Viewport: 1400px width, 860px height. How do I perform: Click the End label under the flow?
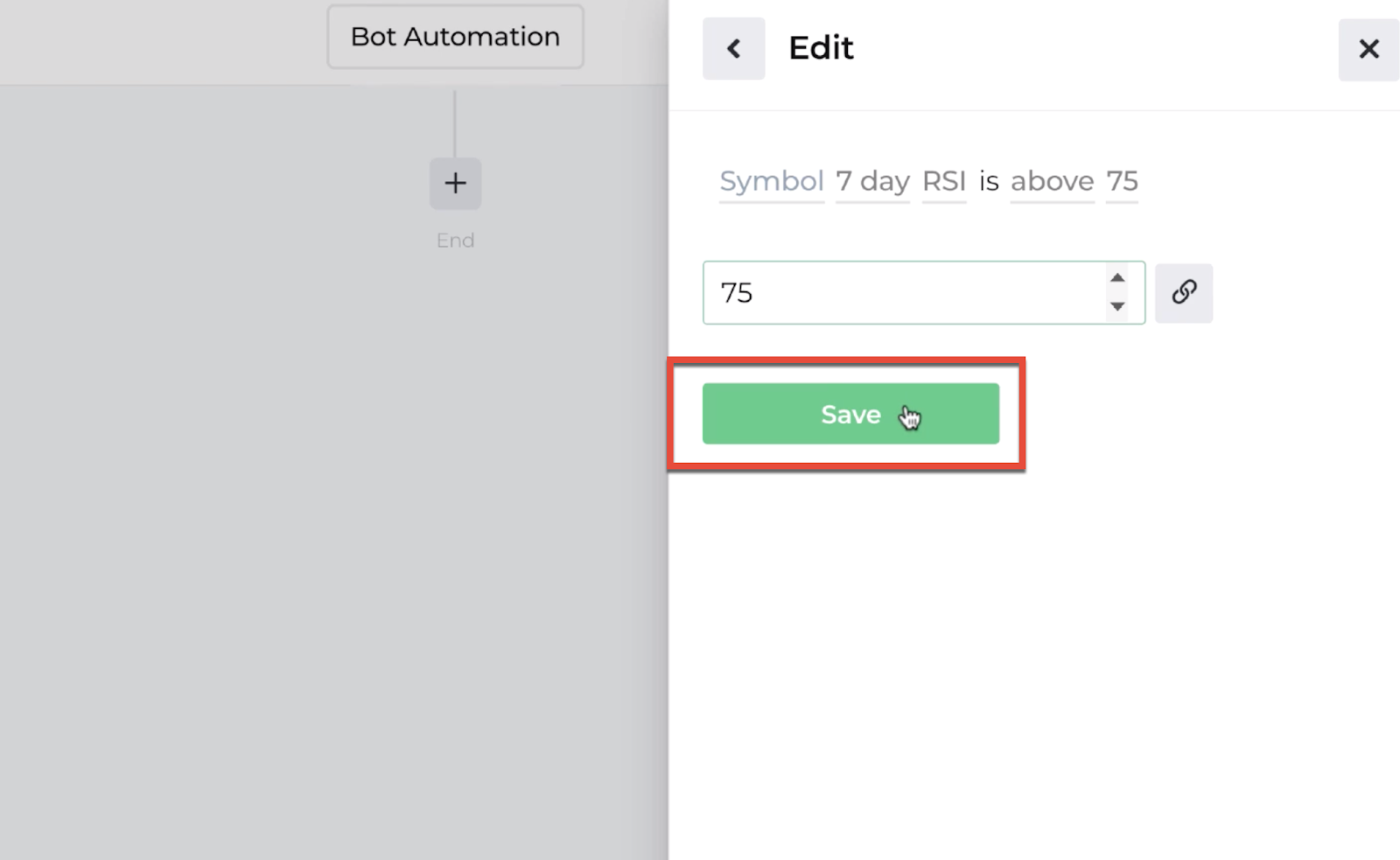coord(455,241)
